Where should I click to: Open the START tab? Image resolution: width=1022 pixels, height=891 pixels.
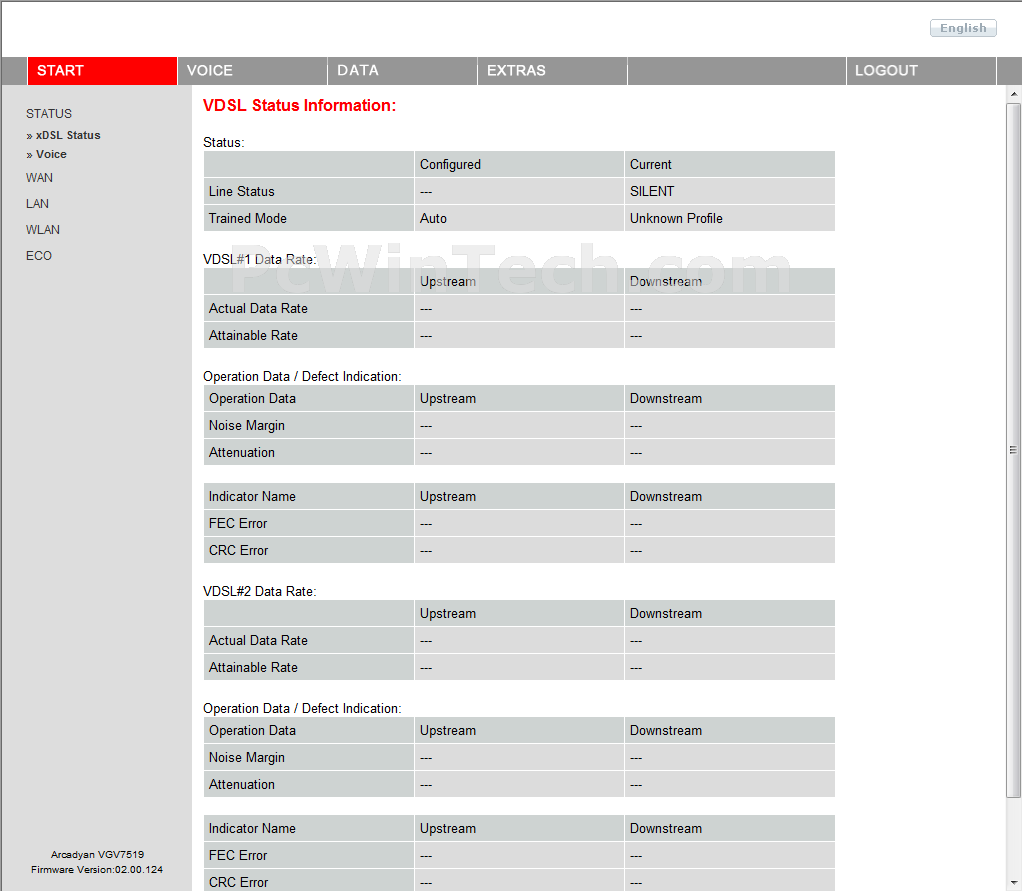pos(102,70)
